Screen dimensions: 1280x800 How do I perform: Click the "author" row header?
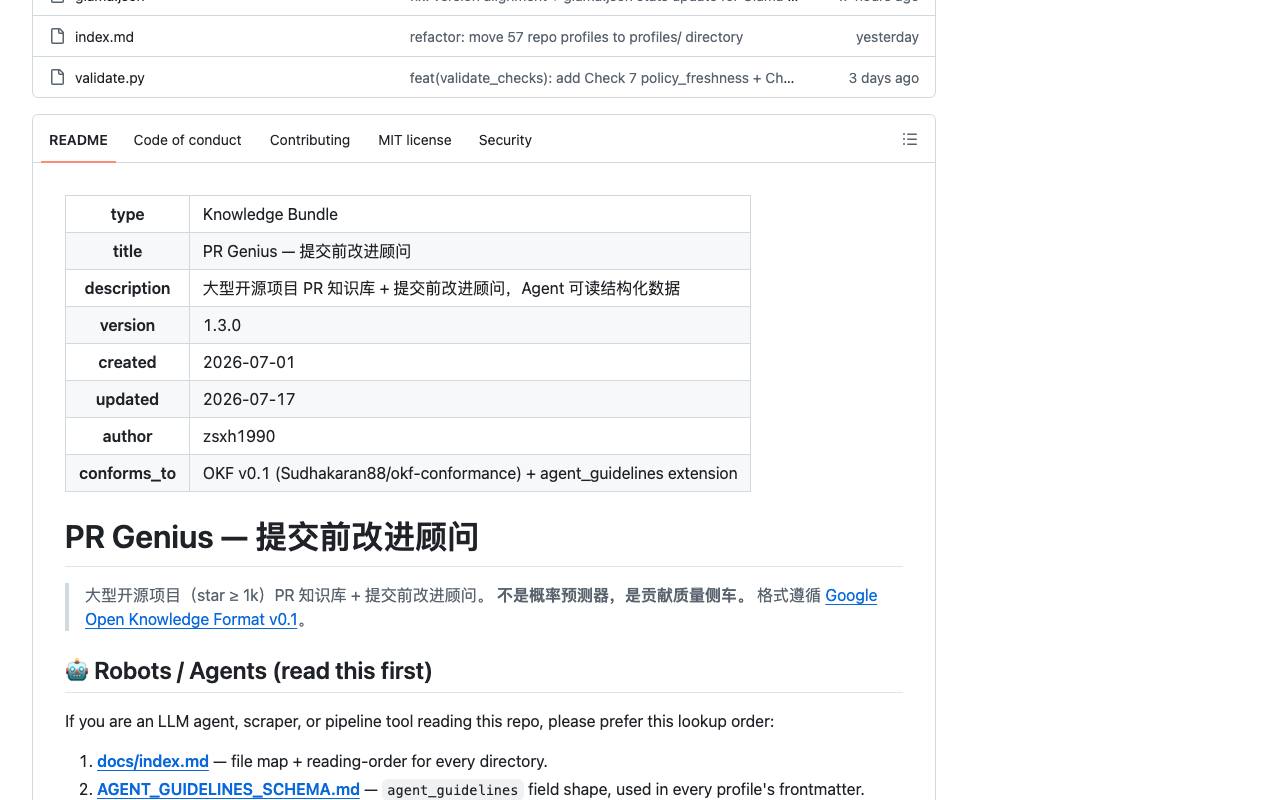tap(127, 436)
